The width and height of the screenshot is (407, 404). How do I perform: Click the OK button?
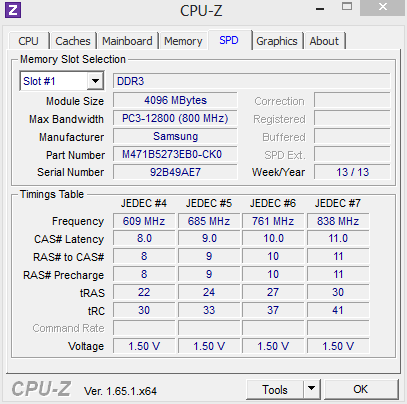(361, 389)
